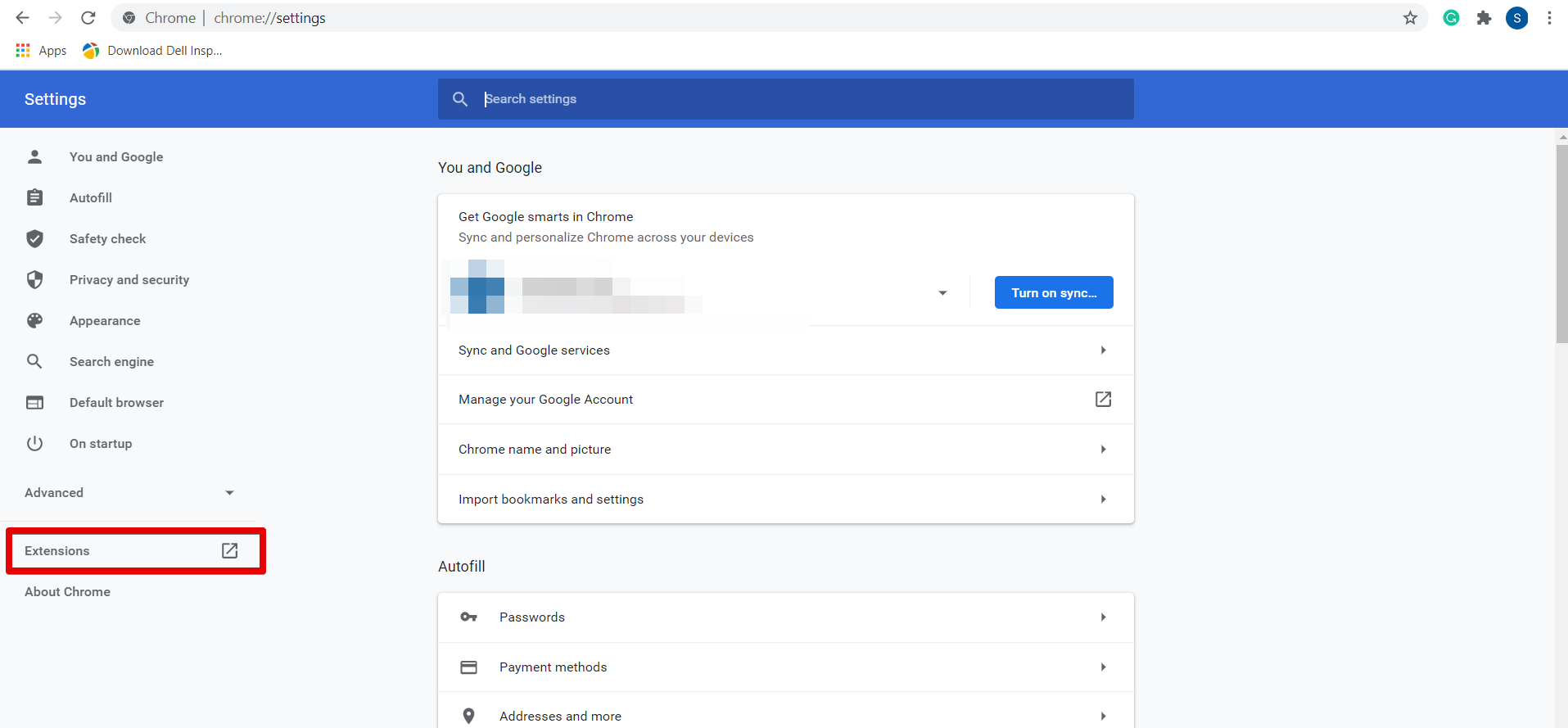
Task: Open the account selection dropdown arrow
Action: (942, 293)
